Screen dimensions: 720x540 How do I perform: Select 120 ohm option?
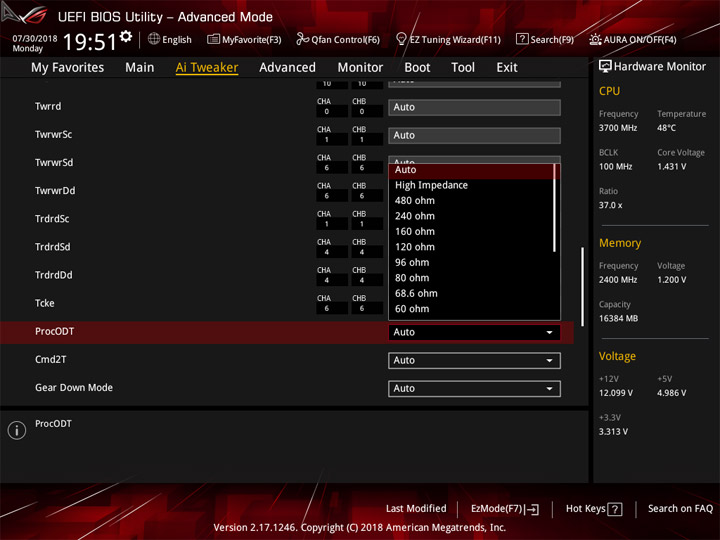[471, 247]
